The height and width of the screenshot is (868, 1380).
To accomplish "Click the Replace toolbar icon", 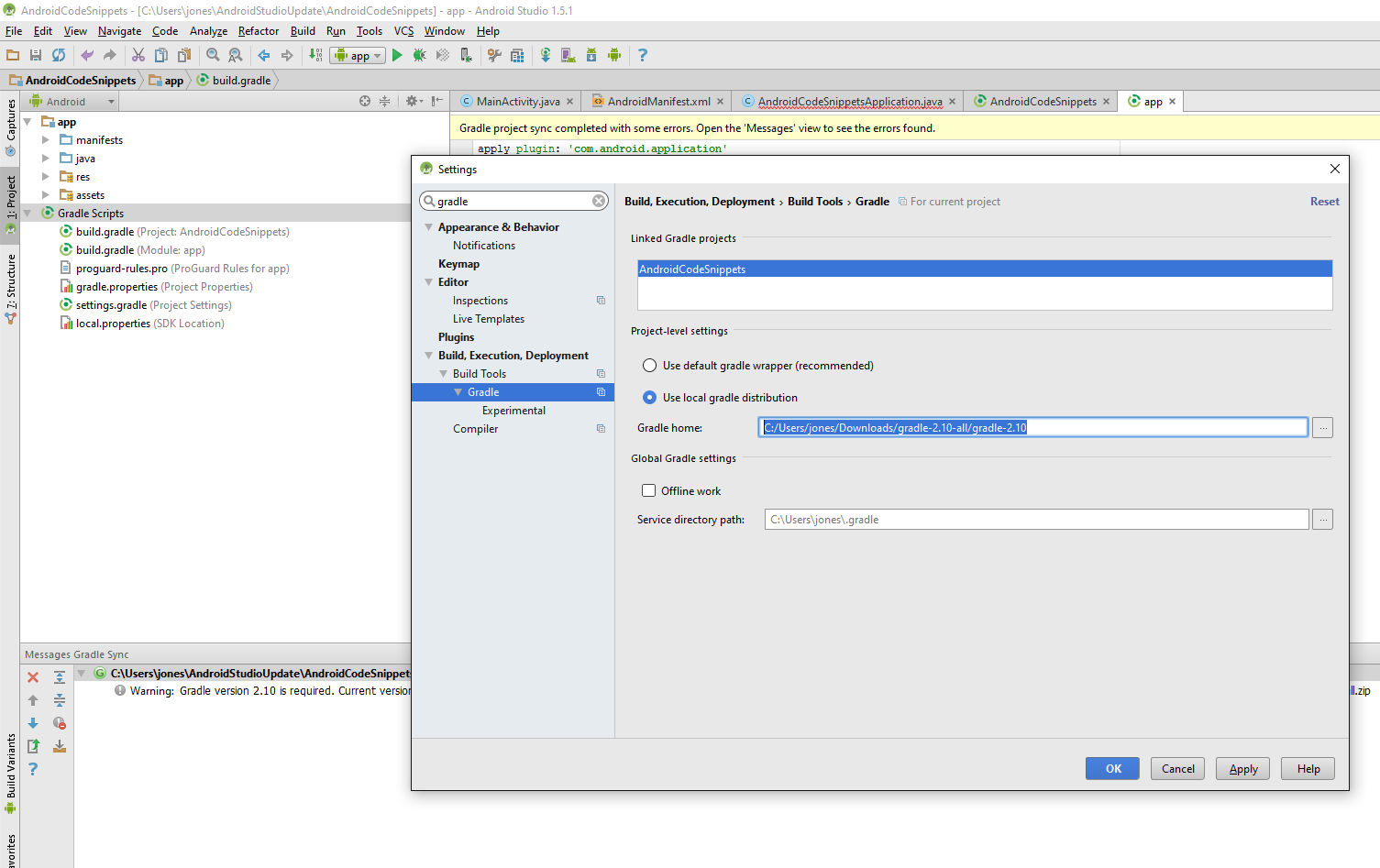I will (x=236, y=55).
